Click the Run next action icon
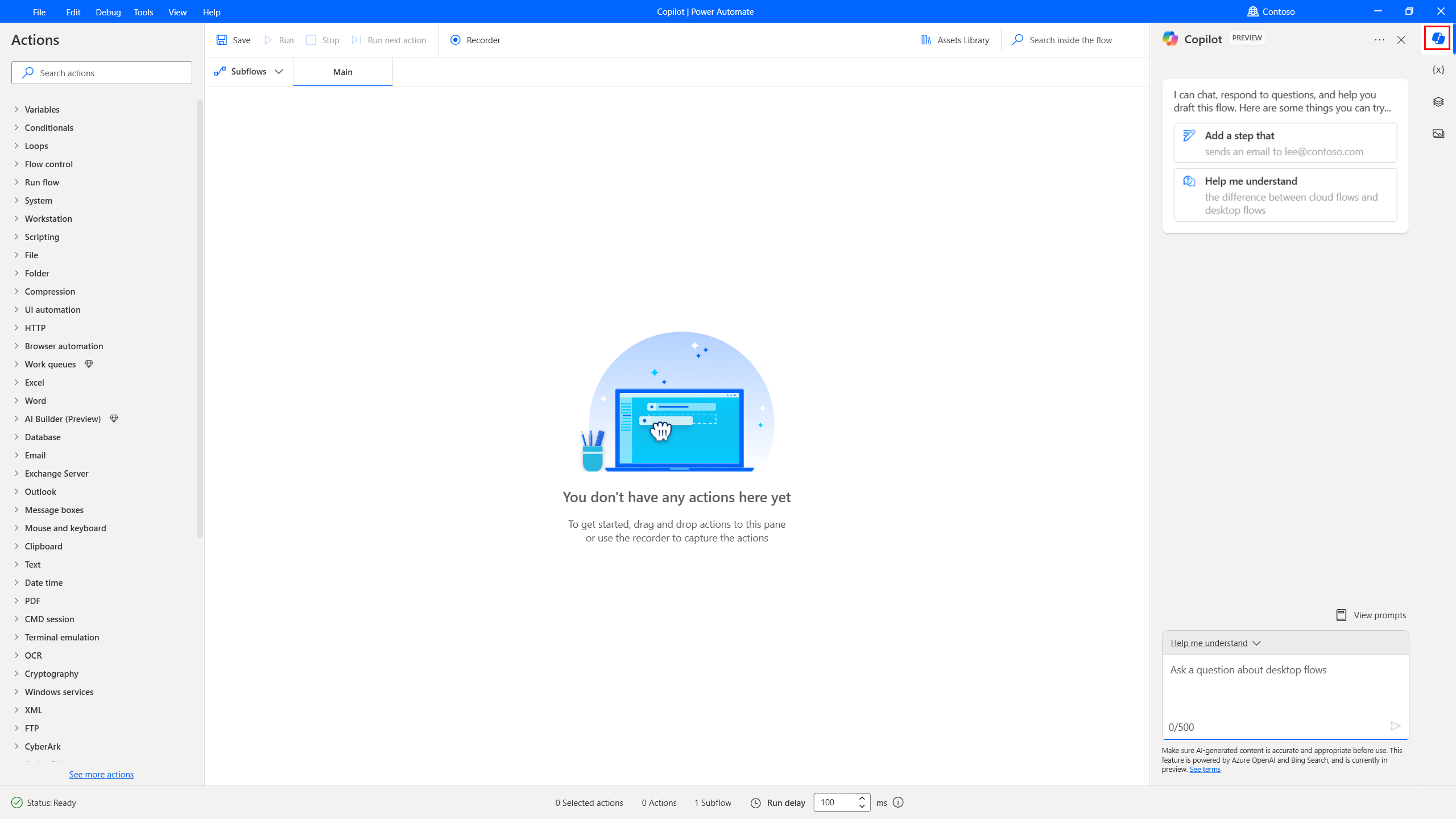Viewport: 1456px width, 819px height. click(357, 40)
